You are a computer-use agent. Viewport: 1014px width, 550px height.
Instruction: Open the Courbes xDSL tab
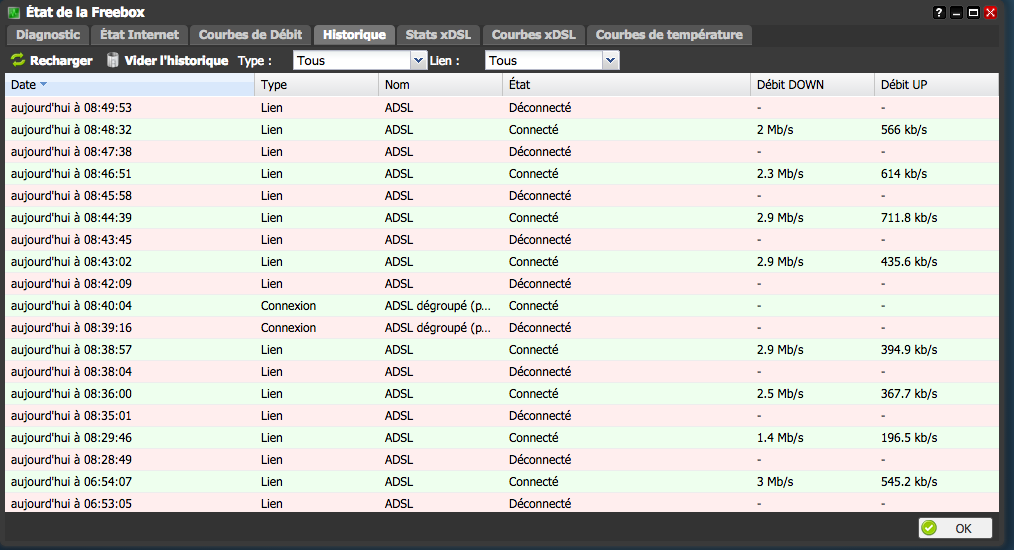pyautogui.click(x=534, y=35)
